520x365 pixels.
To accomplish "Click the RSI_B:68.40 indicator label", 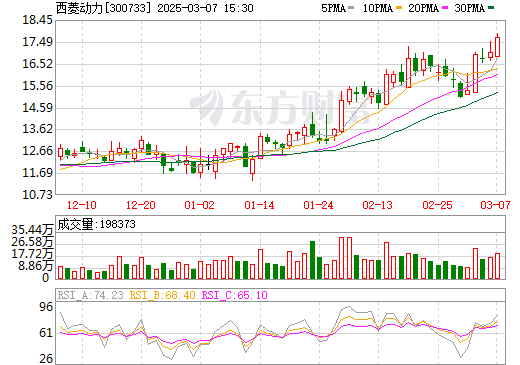I will tap(162, 295).
